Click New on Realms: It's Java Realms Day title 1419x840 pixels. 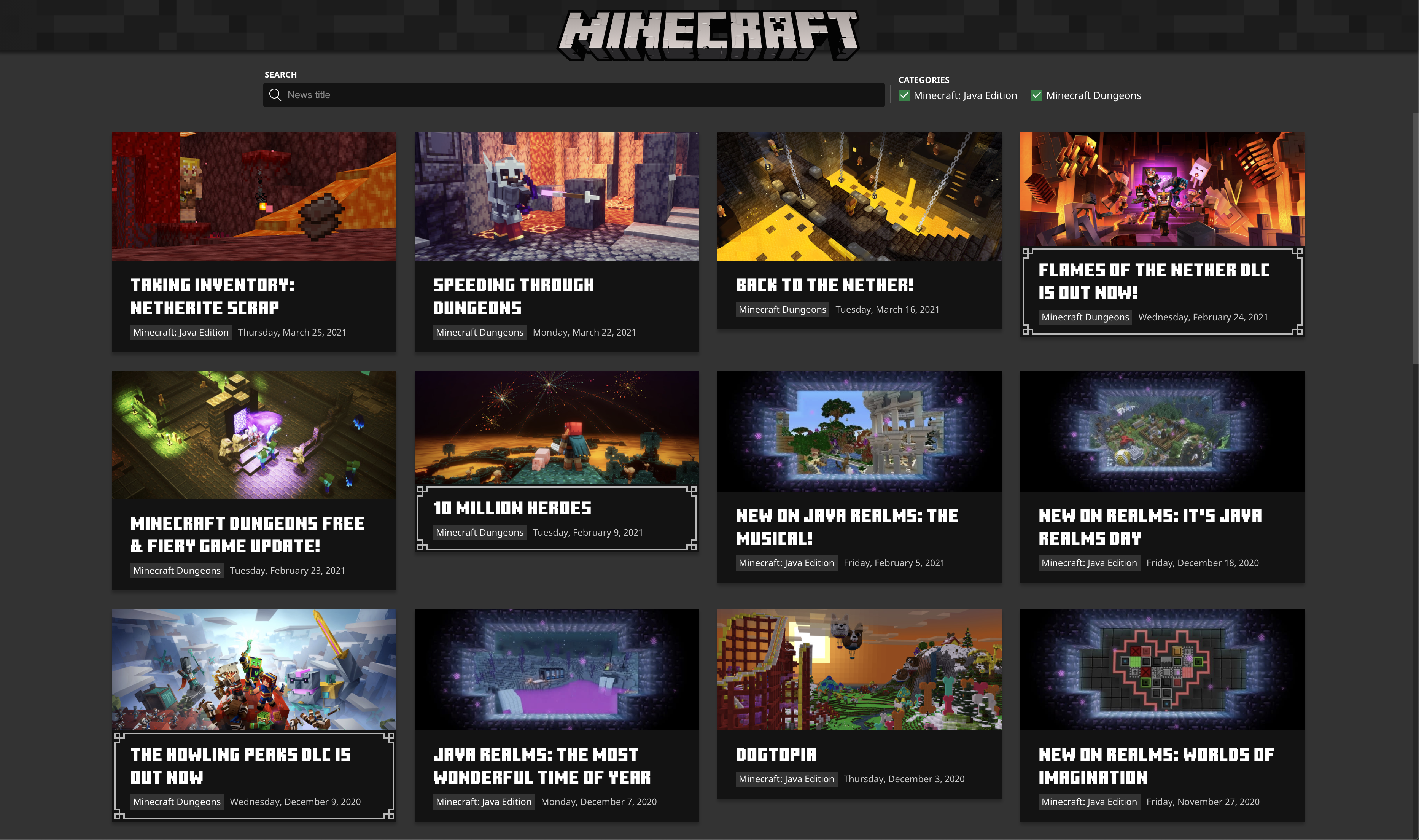point(1150,527)
